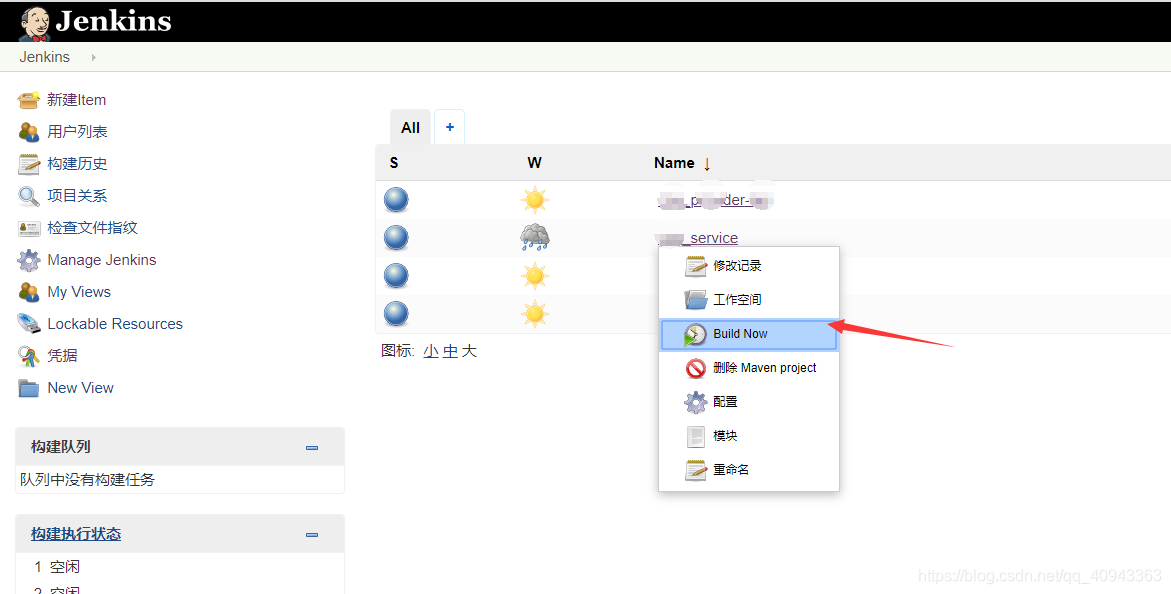This screenshot has width=1171, height=594.
Task: Click the 新建Item icon
Action: [x=28, y=99]
